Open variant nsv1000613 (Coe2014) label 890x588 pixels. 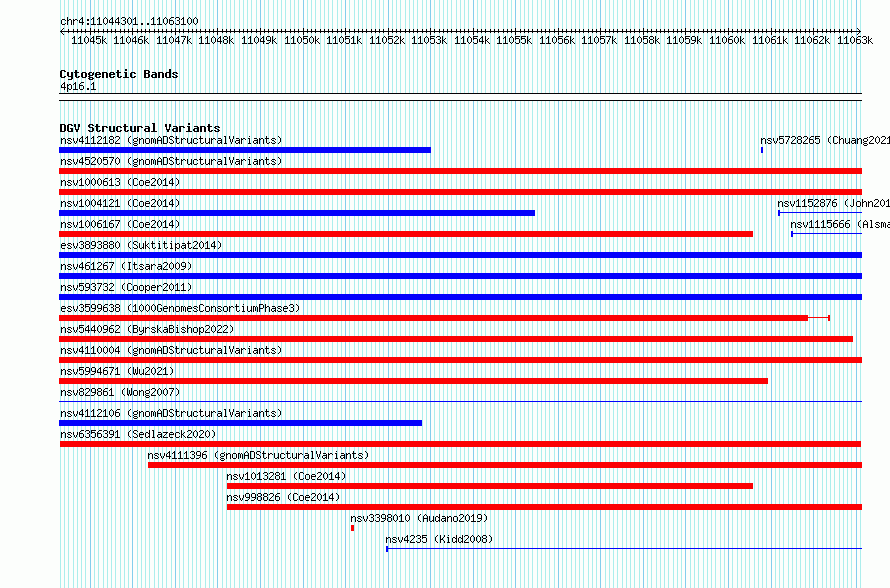[x=120, y=182]
